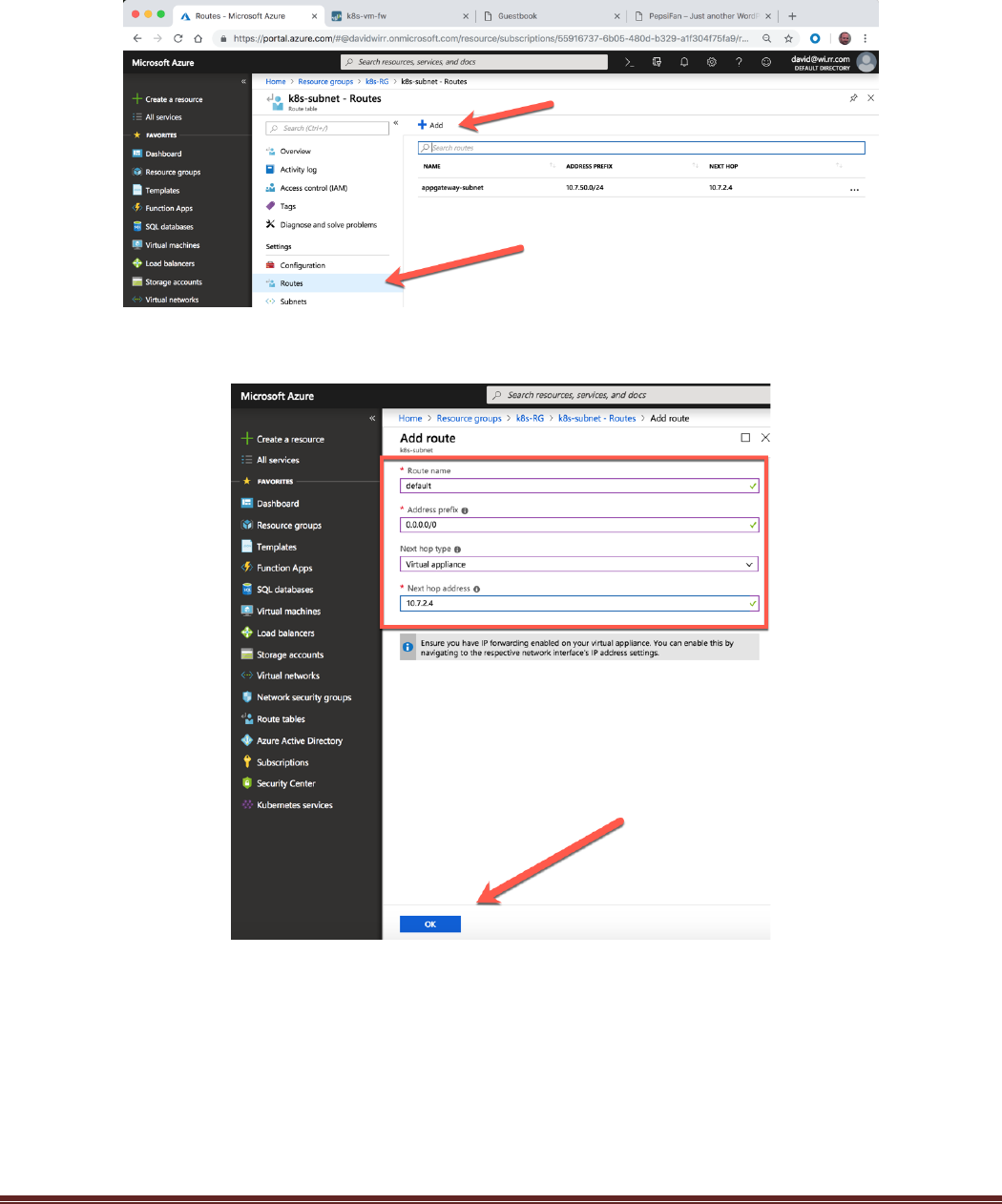
Task: Click the Address prefix field
Action: click(579, 525)
